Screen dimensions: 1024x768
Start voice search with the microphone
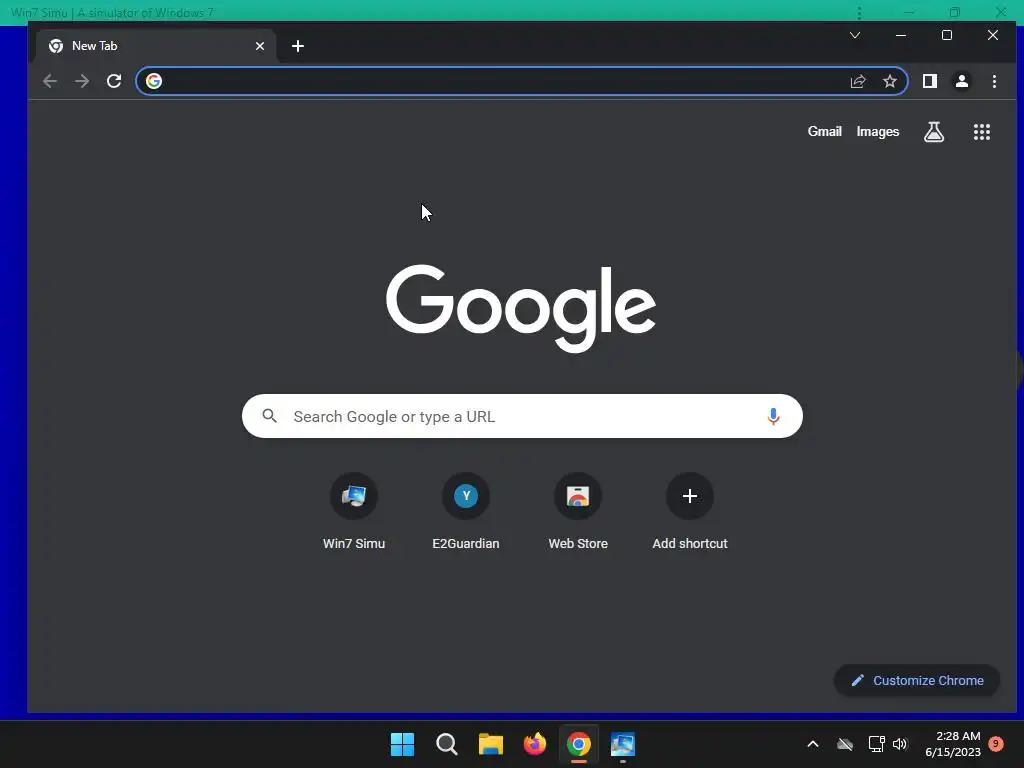coord(773,416)
